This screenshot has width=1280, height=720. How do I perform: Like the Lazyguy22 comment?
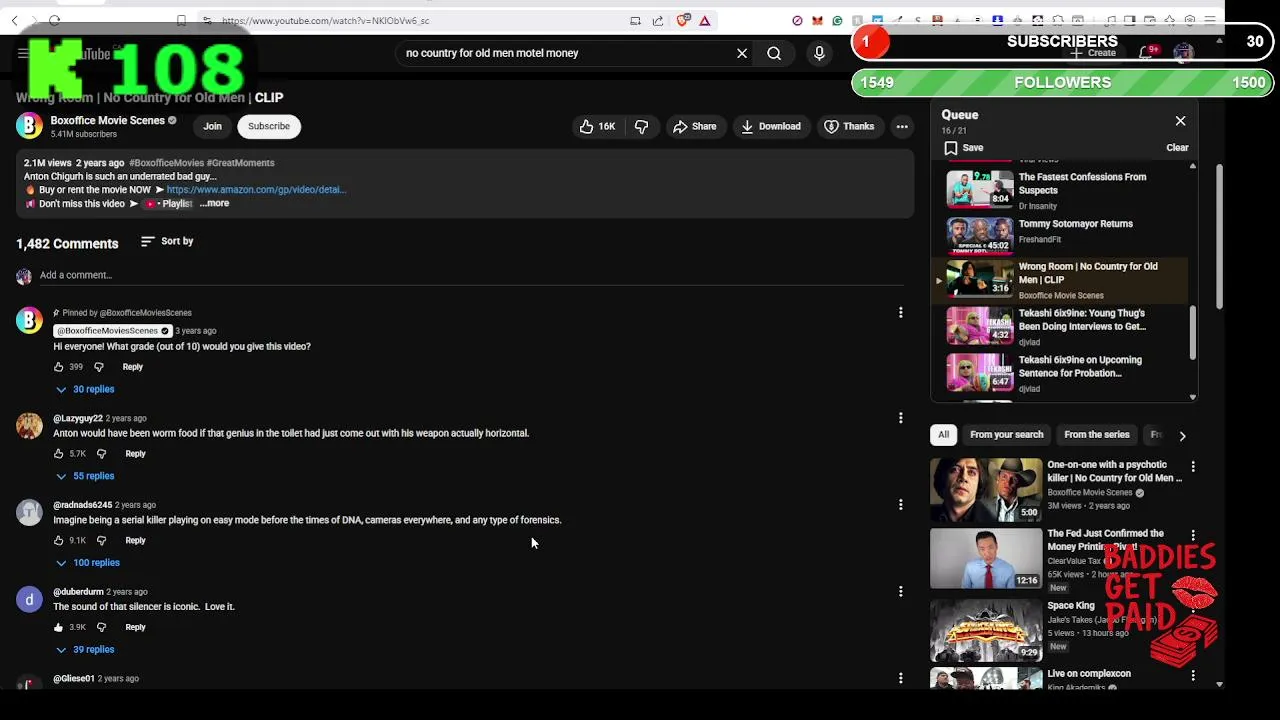point(59,454)
